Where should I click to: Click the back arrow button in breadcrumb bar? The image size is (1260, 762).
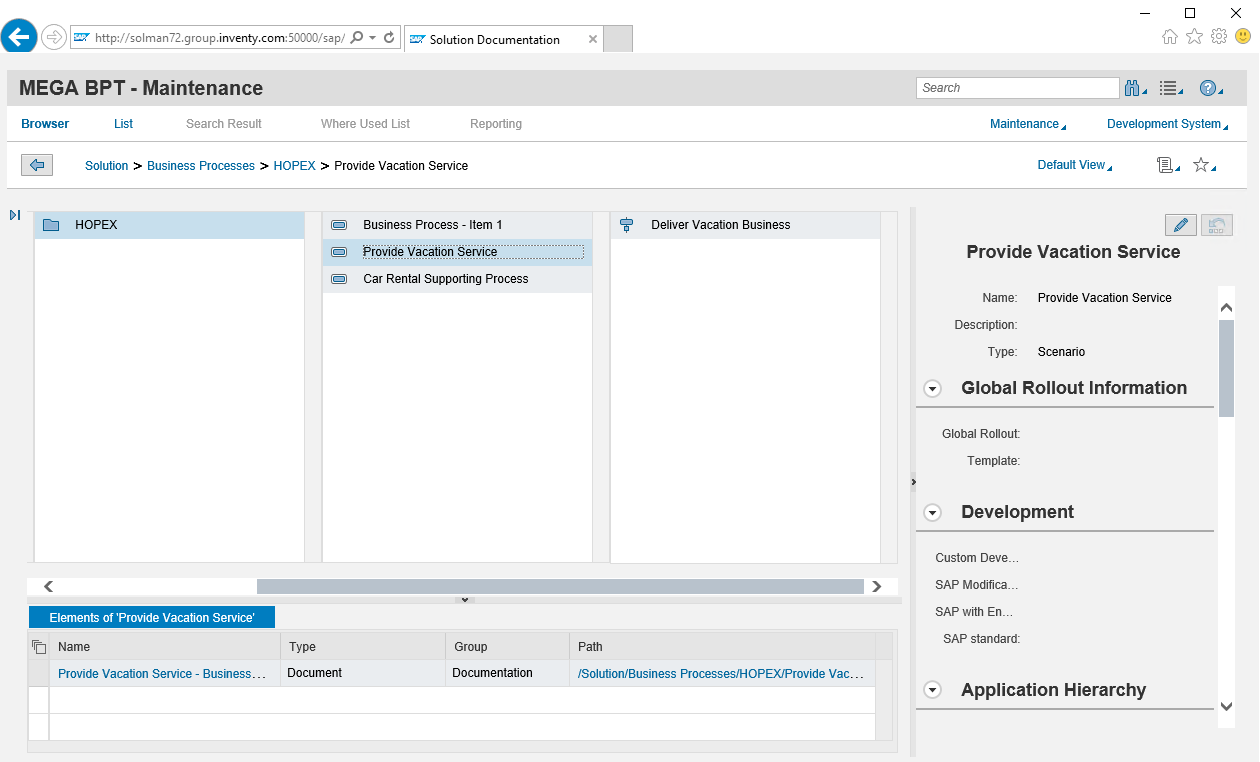[37, 165]
